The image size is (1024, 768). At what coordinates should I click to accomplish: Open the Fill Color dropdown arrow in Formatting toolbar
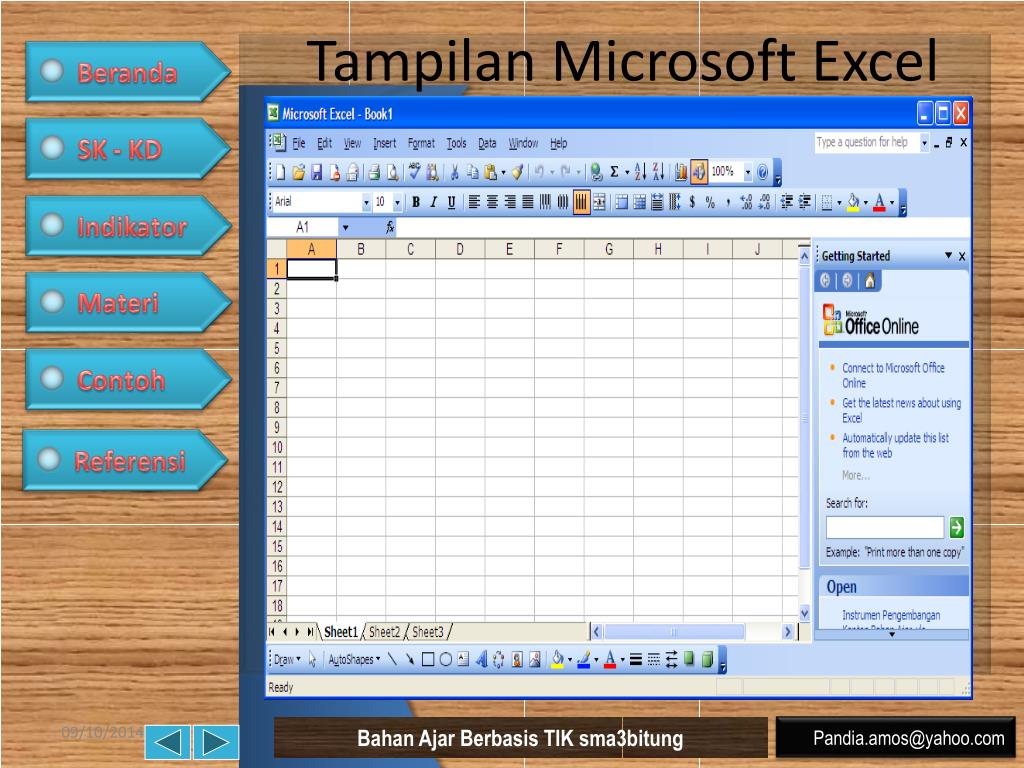(866, 203)
